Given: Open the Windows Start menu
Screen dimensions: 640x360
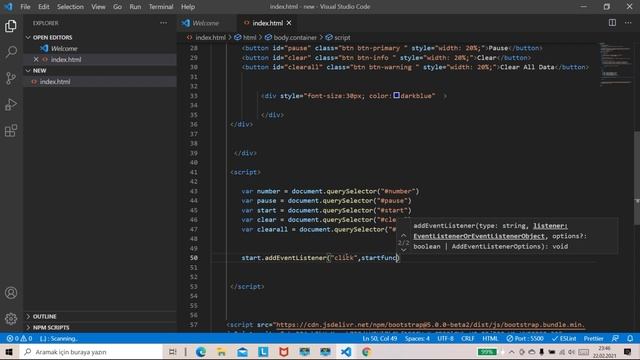Looking at the screenshot, I should tap(9, 352).
